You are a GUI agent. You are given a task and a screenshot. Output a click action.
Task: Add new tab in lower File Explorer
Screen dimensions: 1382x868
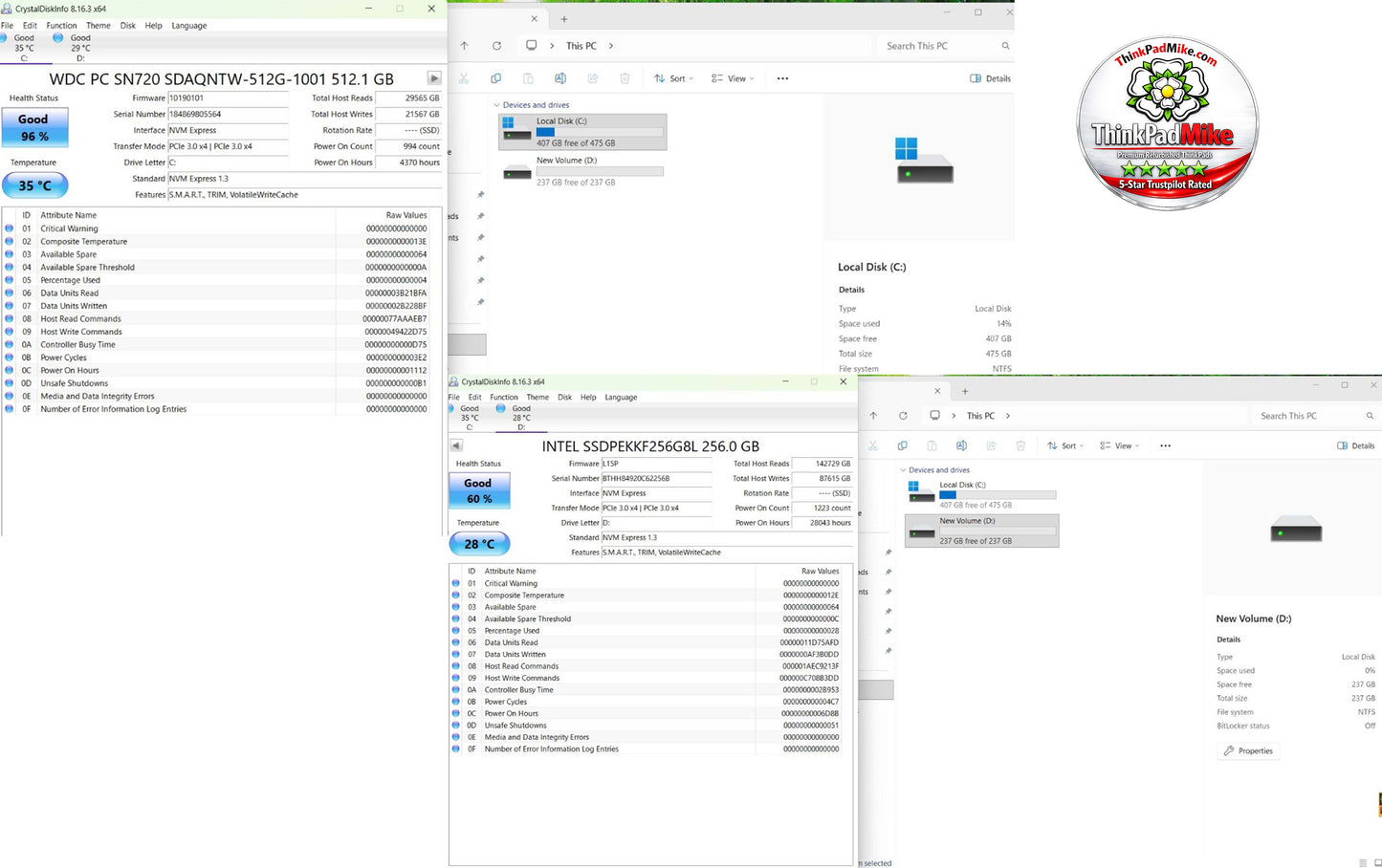[x=965, y=391]
